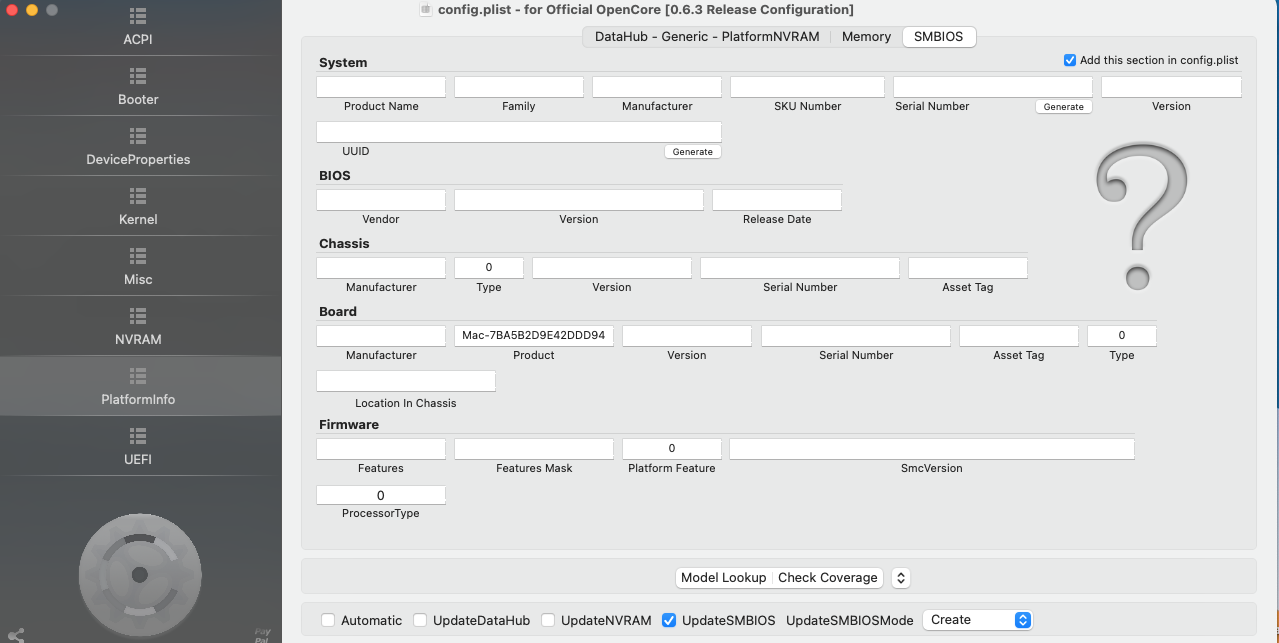The height and width of the screenshot is (643, 1279).
Task: Generate a new Serial Number
Action: coord(1064,107)
